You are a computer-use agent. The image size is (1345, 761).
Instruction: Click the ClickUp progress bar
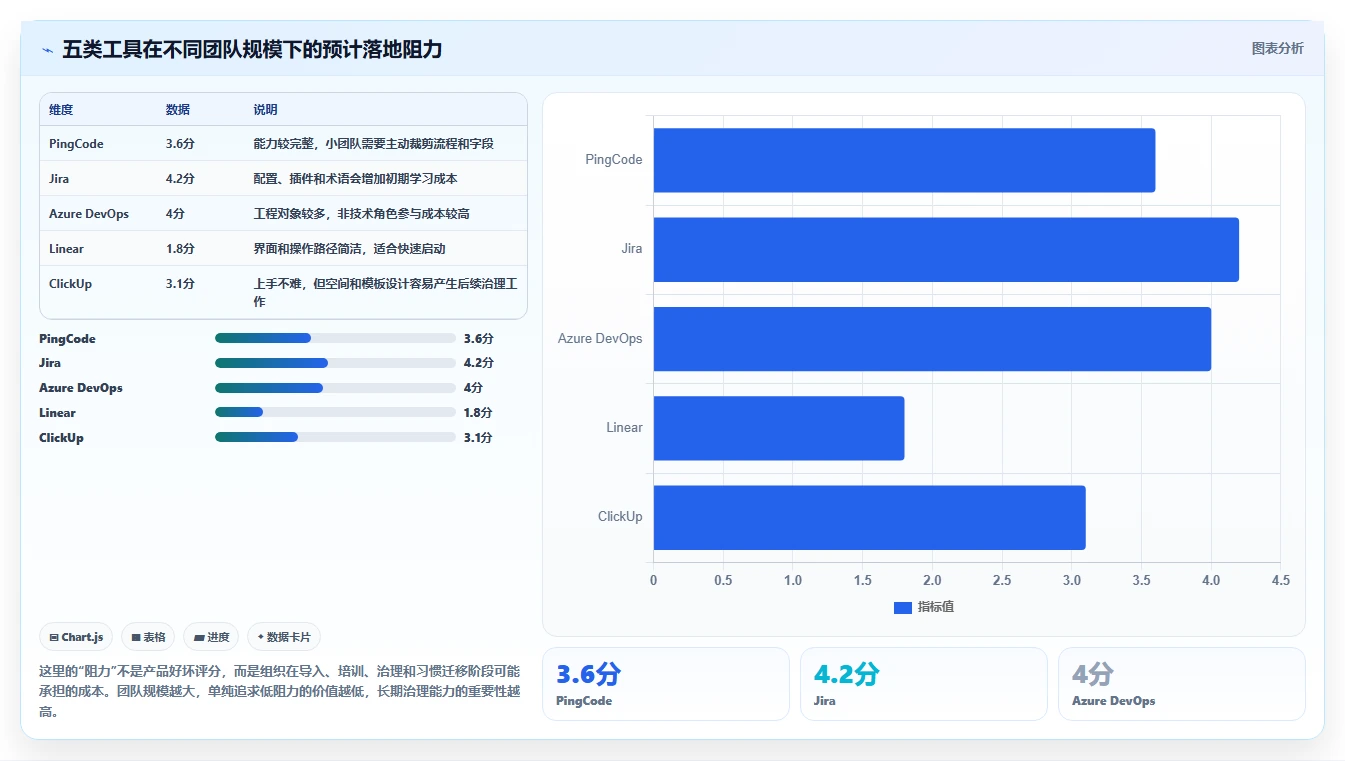335,437
